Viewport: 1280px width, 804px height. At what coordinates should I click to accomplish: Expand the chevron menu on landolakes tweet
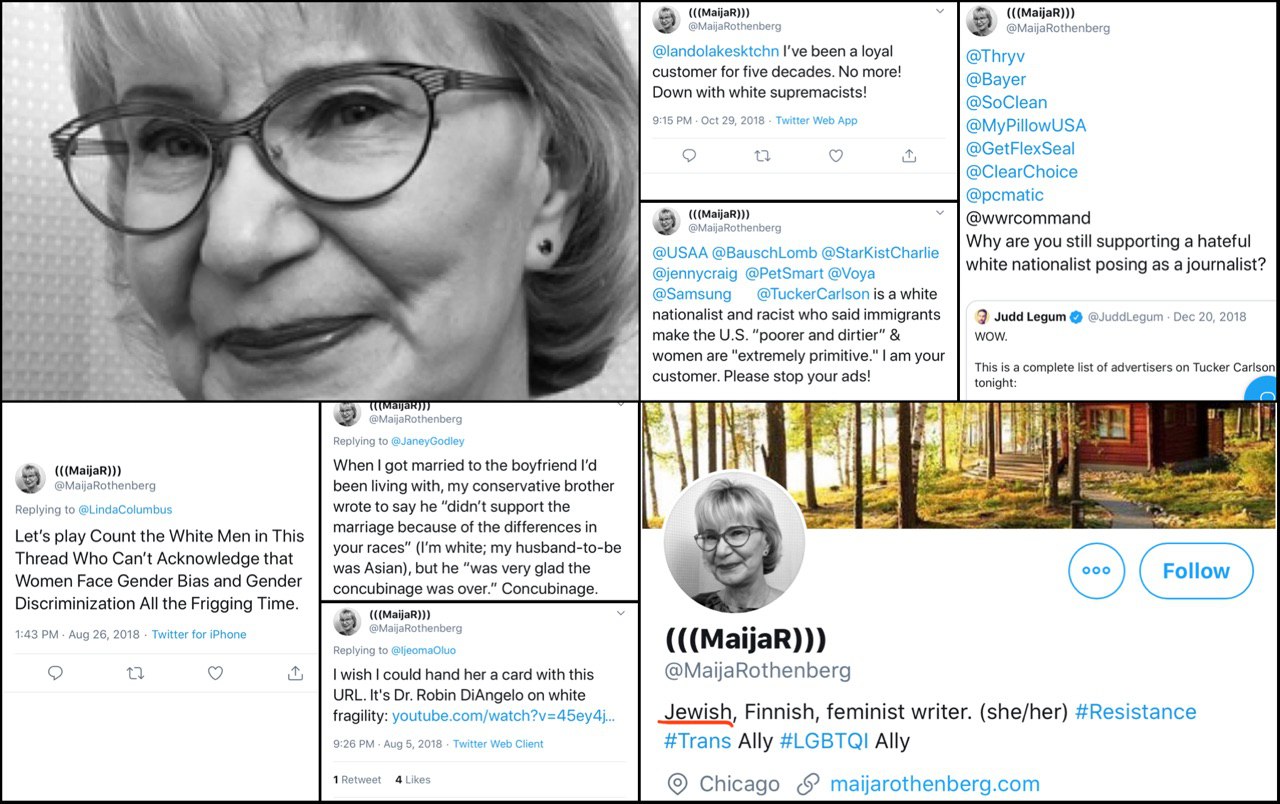click(939, 11)
